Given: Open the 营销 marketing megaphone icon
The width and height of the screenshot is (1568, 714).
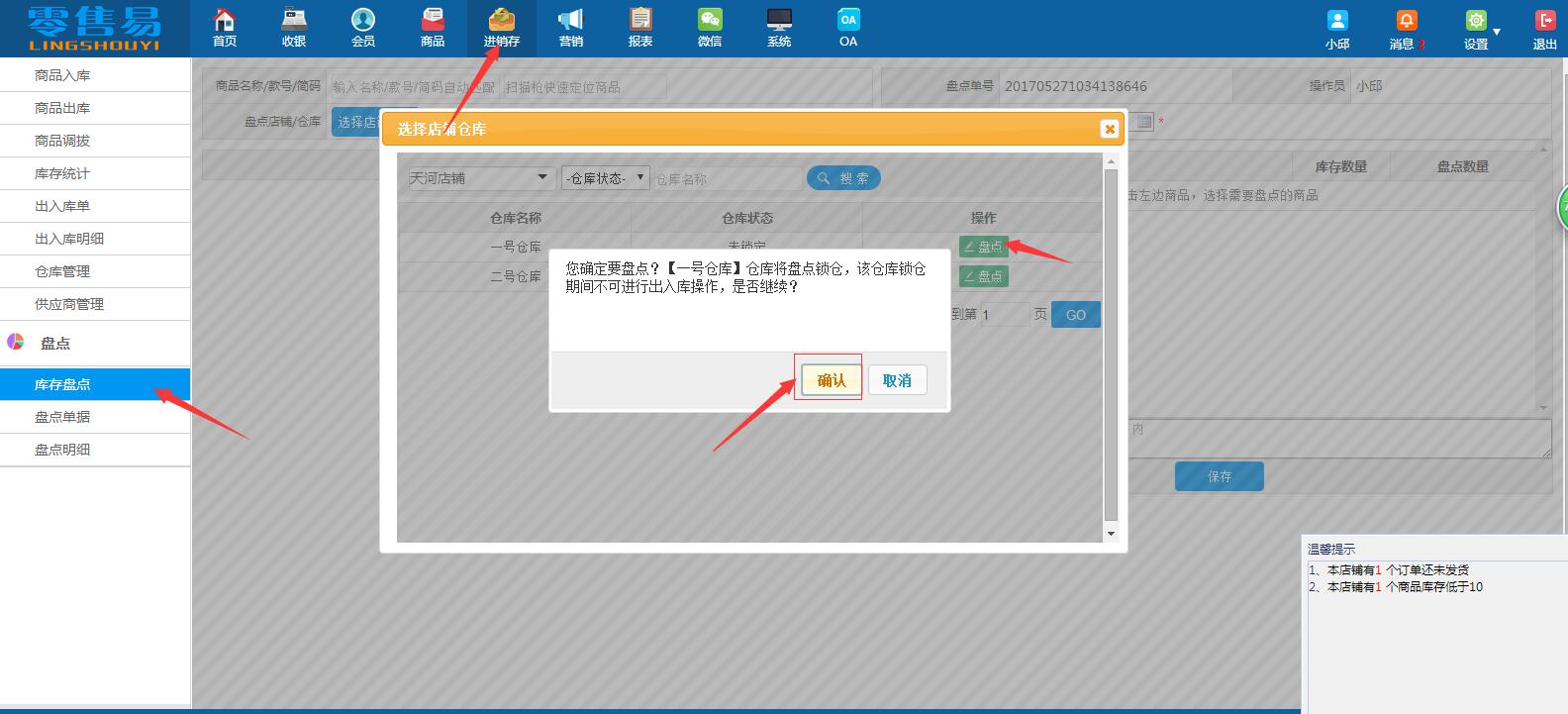Looking at the screenshot, I should click(571, 20).
